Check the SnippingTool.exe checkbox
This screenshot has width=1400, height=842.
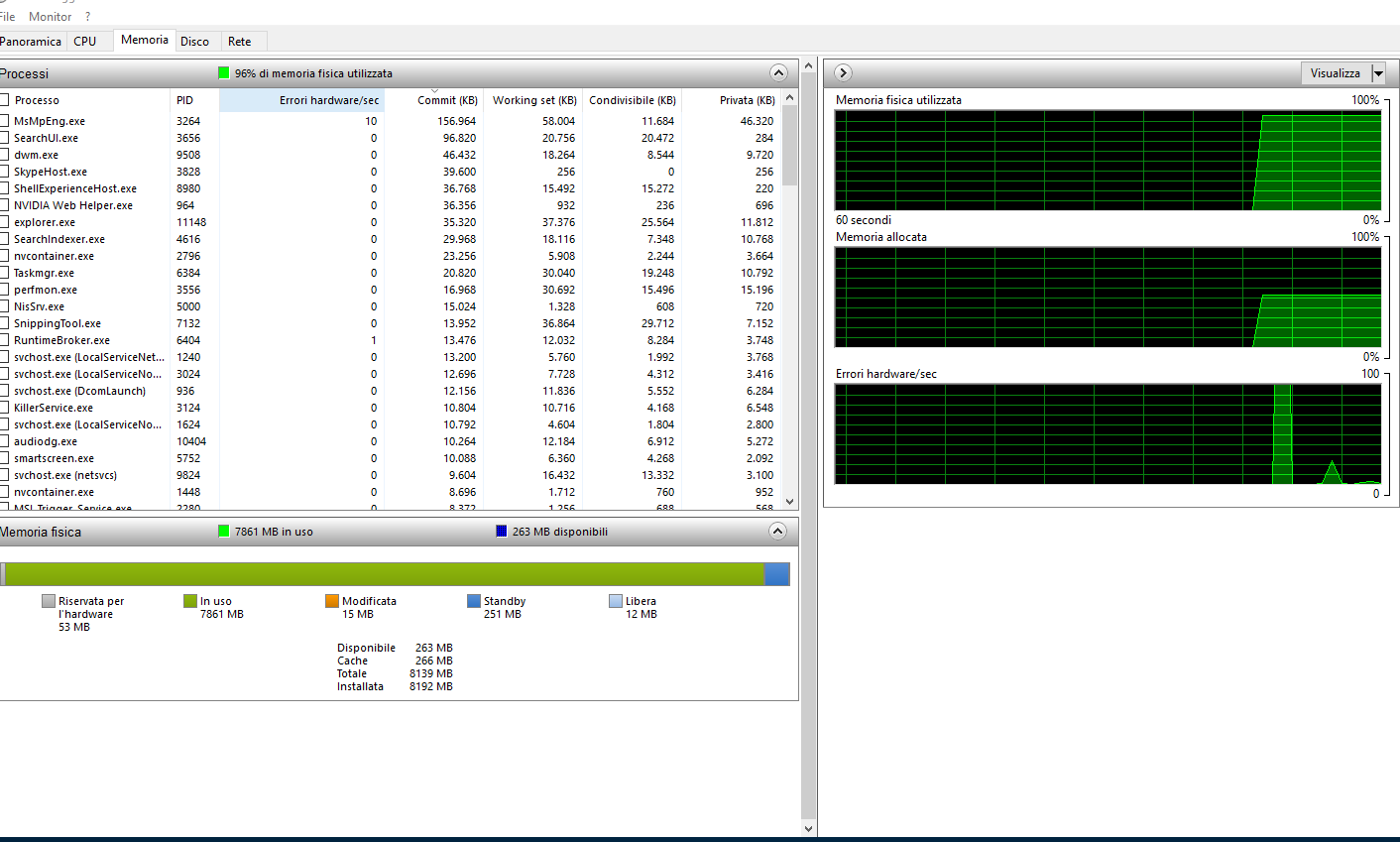point(4,323)
